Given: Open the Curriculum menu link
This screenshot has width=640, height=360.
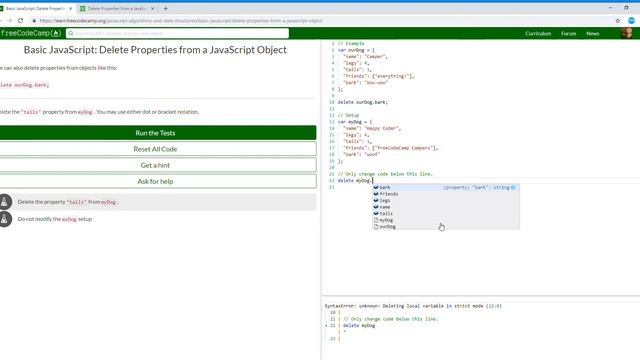Looking at the screenshot, I should (538, 33).
